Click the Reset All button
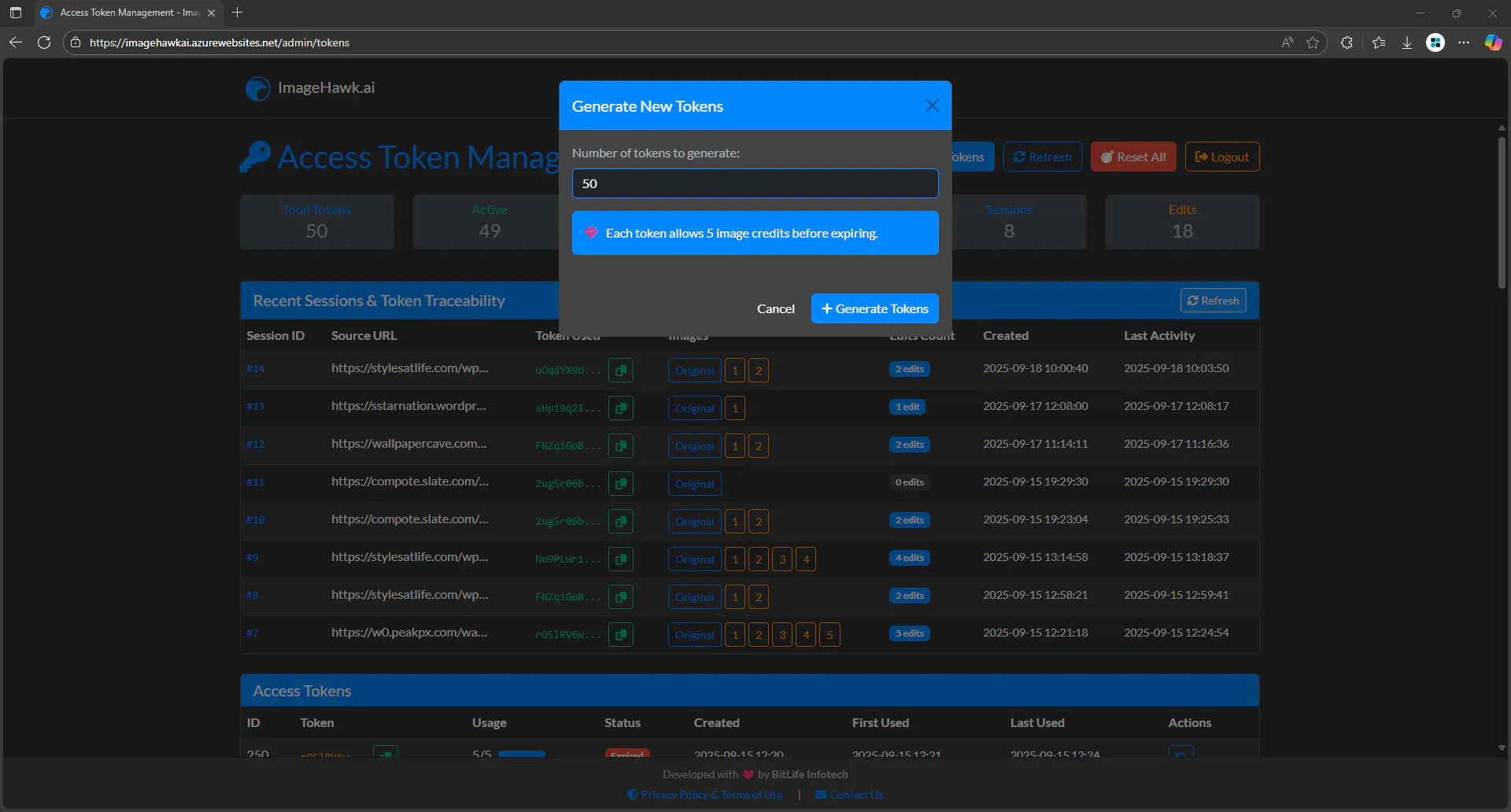 click(x=1133, y=157)
